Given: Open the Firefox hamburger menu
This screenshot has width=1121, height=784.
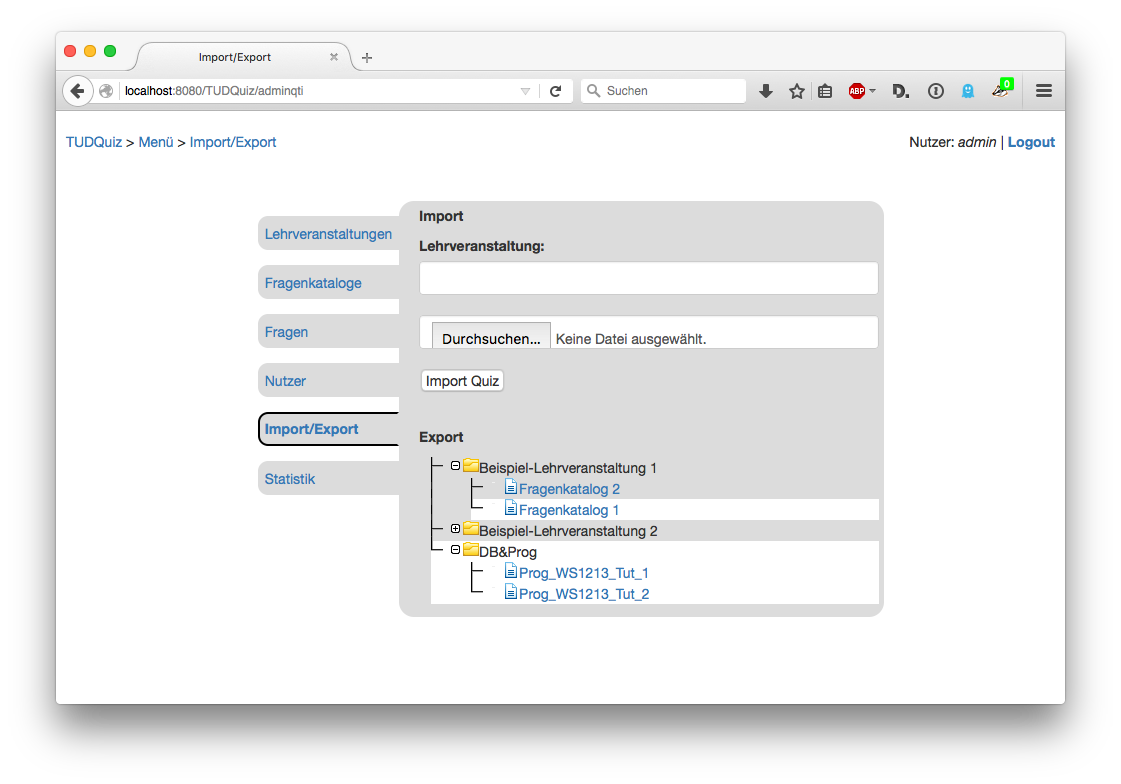Looking at the screenshot, I should 1043,91.
